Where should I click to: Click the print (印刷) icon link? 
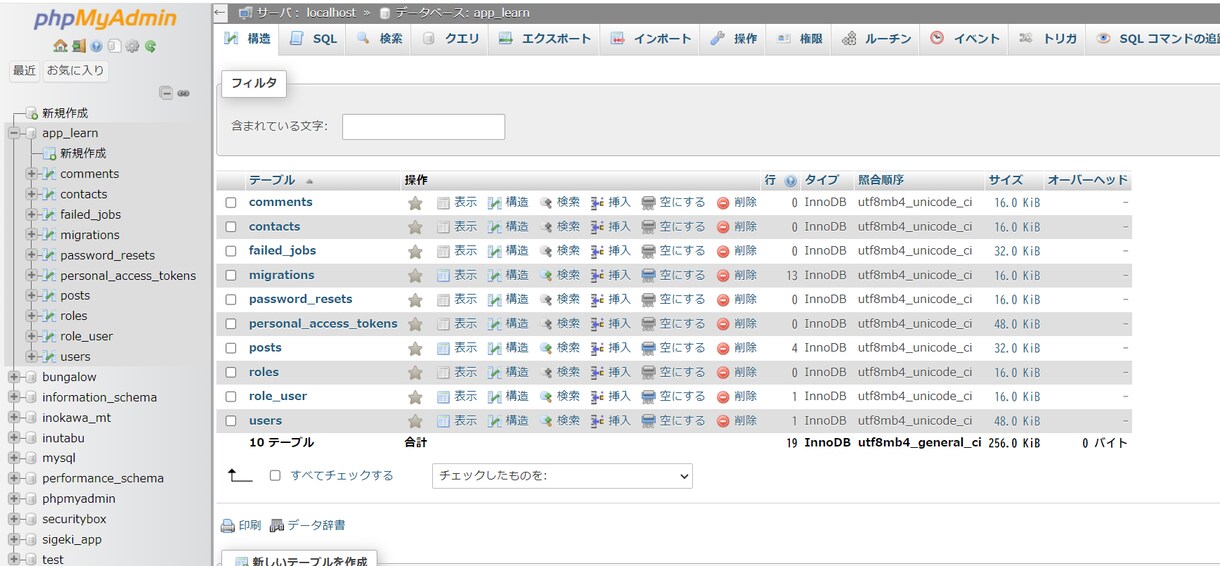pyautogui.click(x=241, y=525)
